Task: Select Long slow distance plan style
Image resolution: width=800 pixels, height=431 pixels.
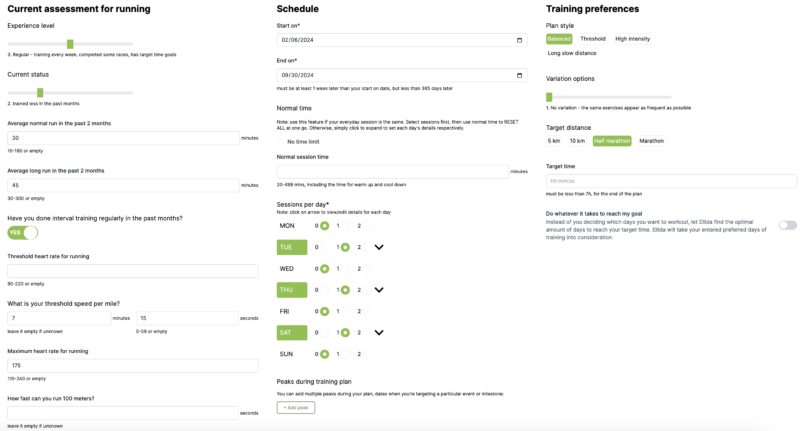Action: [572, 53]
